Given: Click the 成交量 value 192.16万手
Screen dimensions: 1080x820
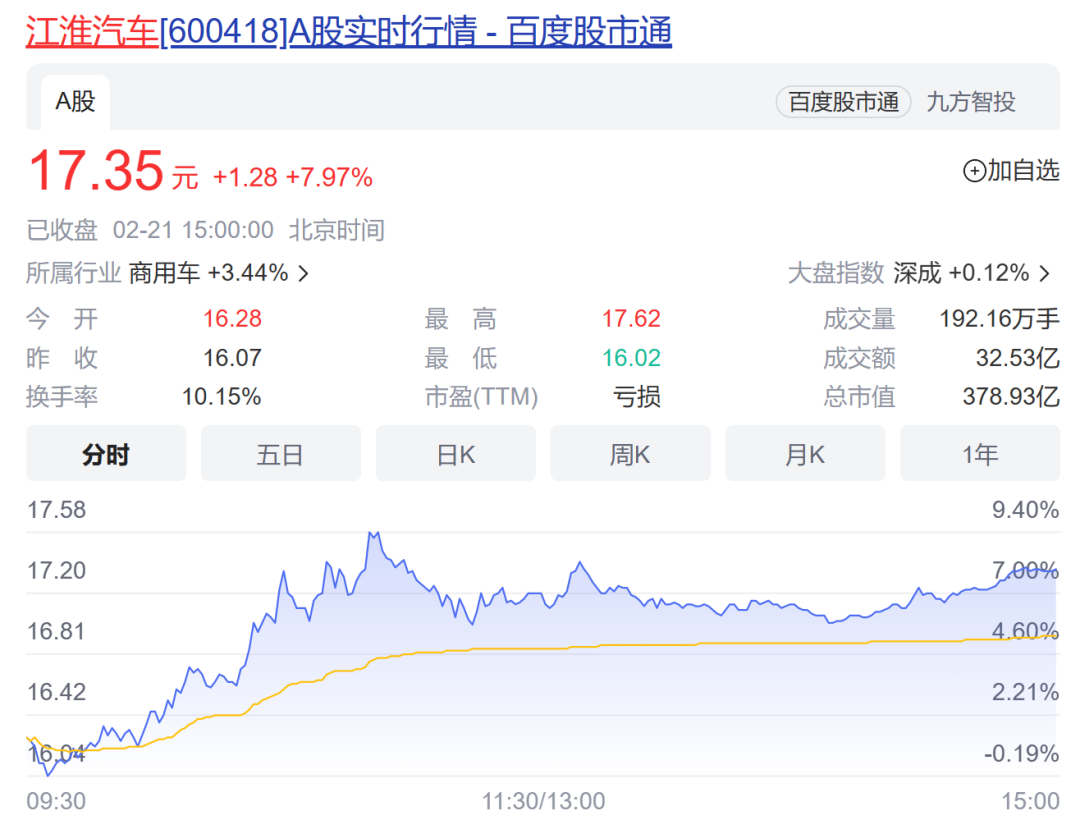Looking at the screenshot, I should pyautogui.click(x=999, y=319).
